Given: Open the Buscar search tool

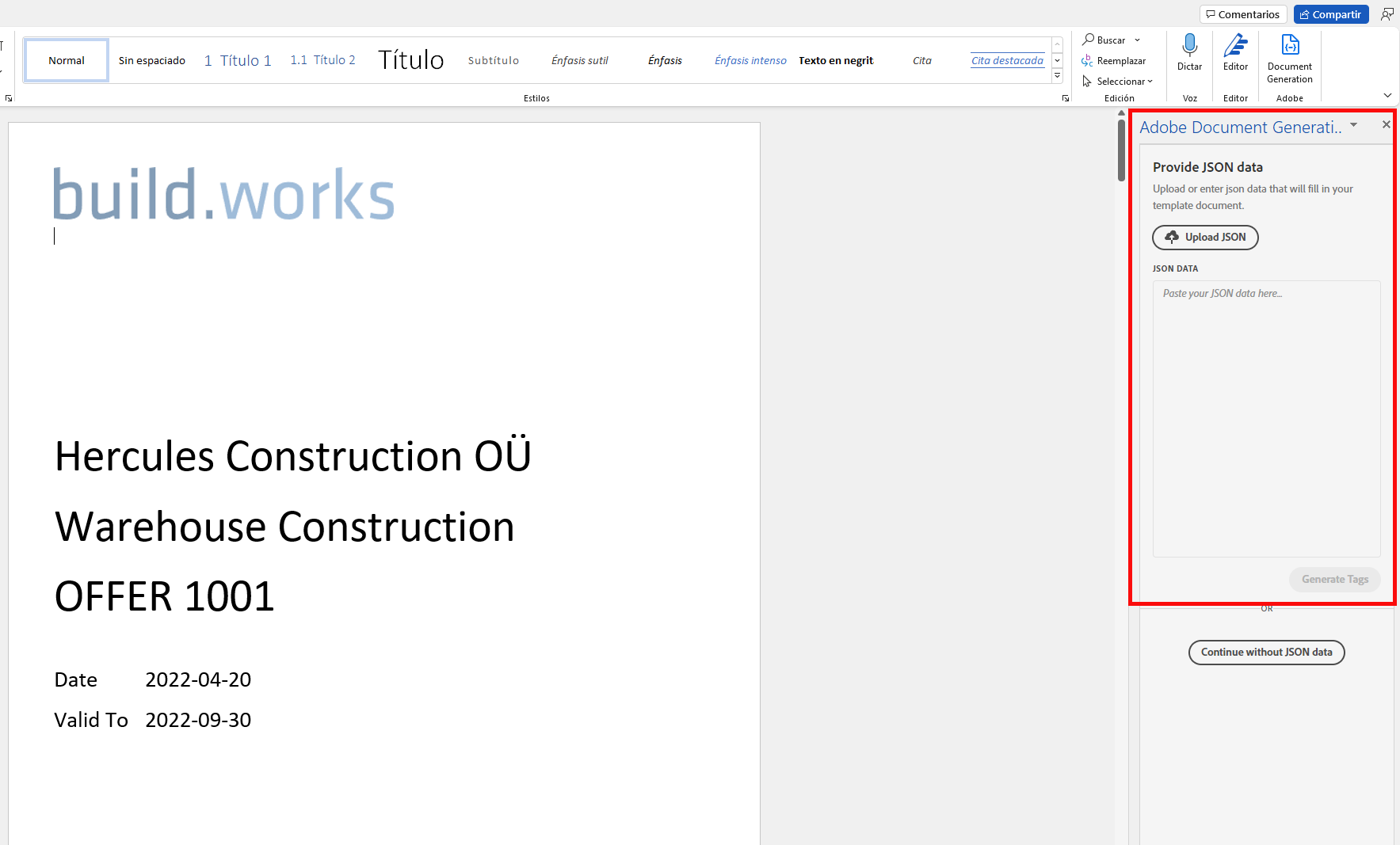Looking at the screenshot, I should 1104,40.
